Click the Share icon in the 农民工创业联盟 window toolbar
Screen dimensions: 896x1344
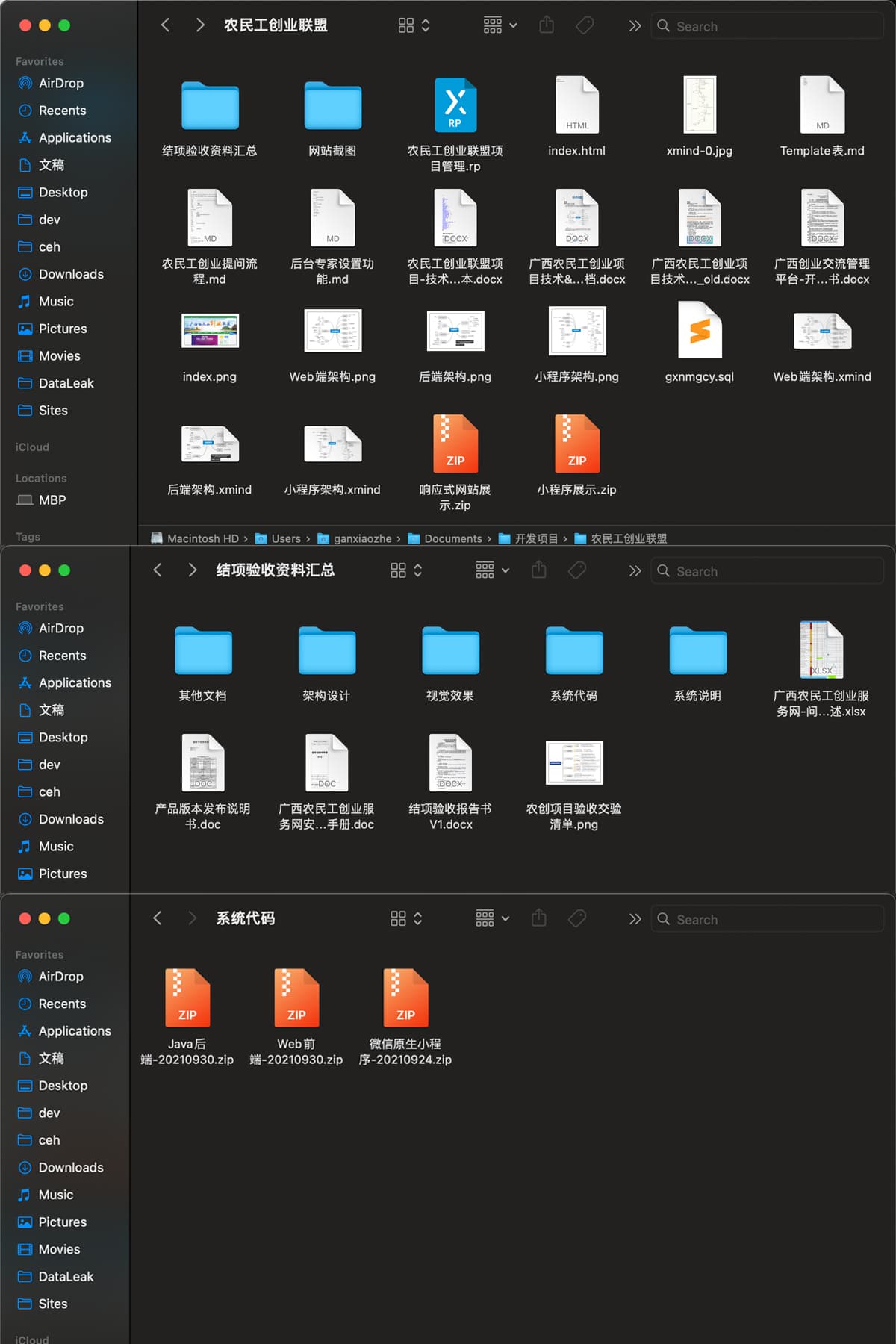click(547, 25)
